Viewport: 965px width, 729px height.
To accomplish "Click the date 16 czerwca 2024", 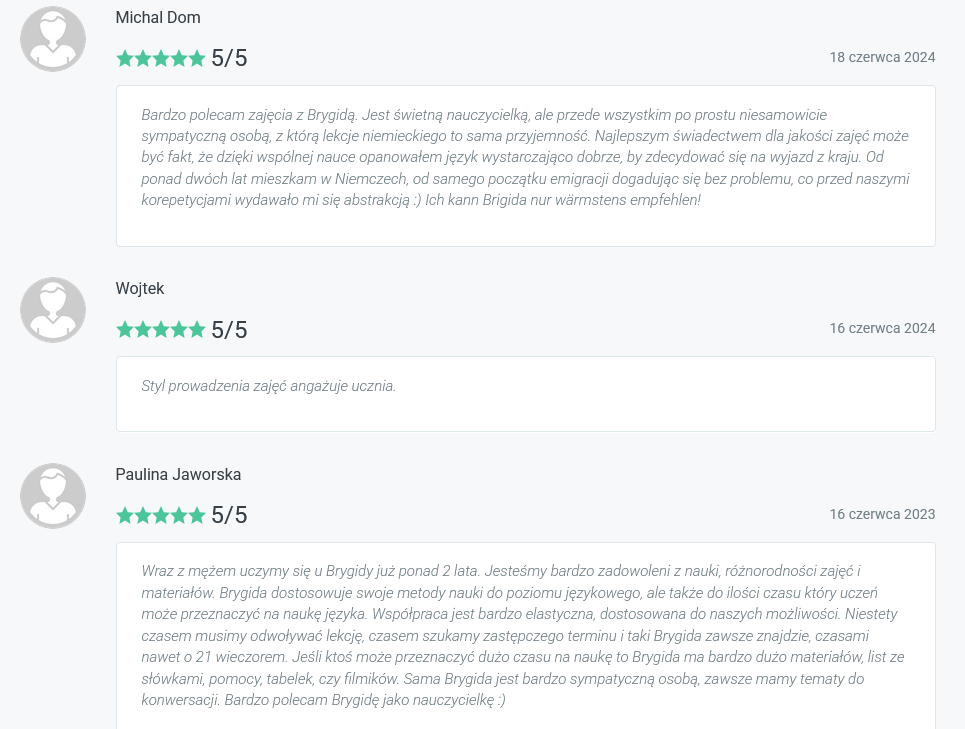I will 882,328.
